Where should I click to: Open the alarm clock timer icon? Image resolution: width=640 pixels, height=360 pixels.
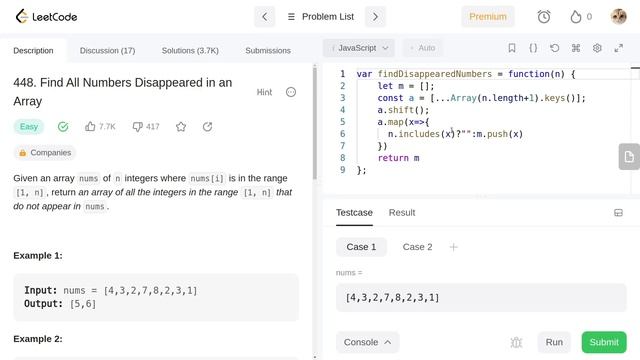[x=544, y=17]
